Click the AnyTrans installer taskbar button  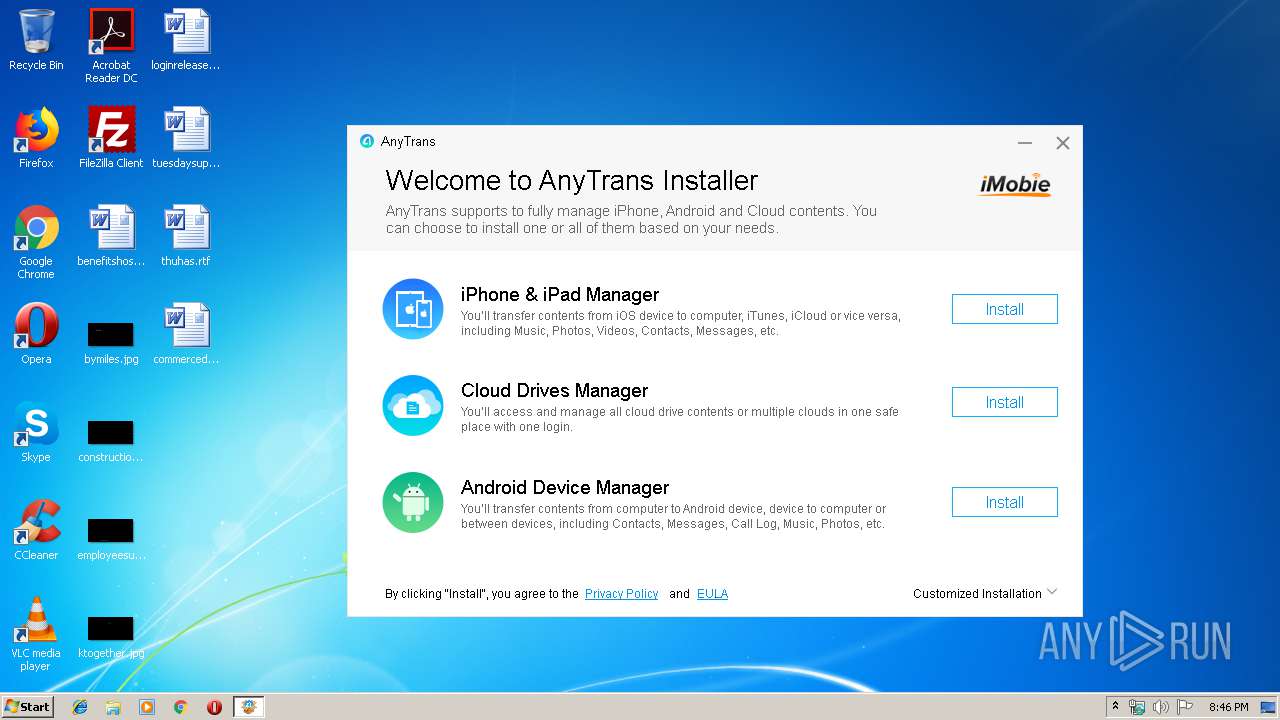(x=249, y=707)
